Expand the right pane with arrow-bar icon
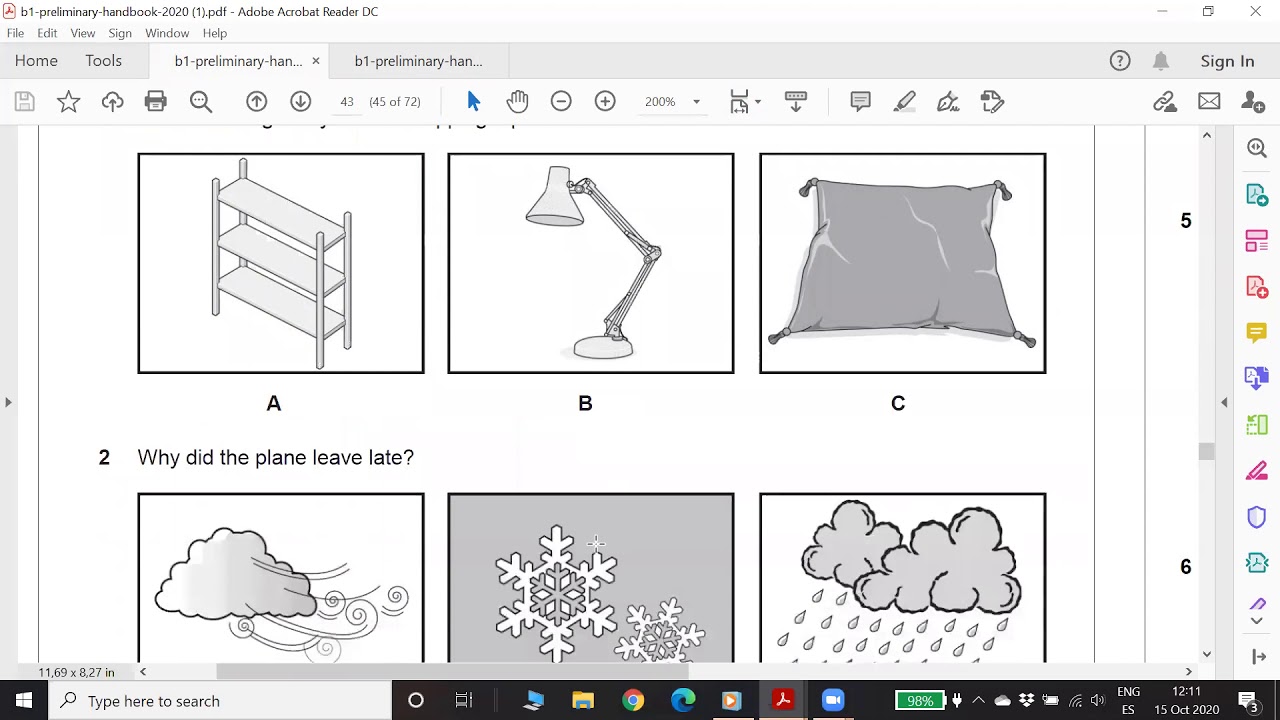 tap(1258, 657)
